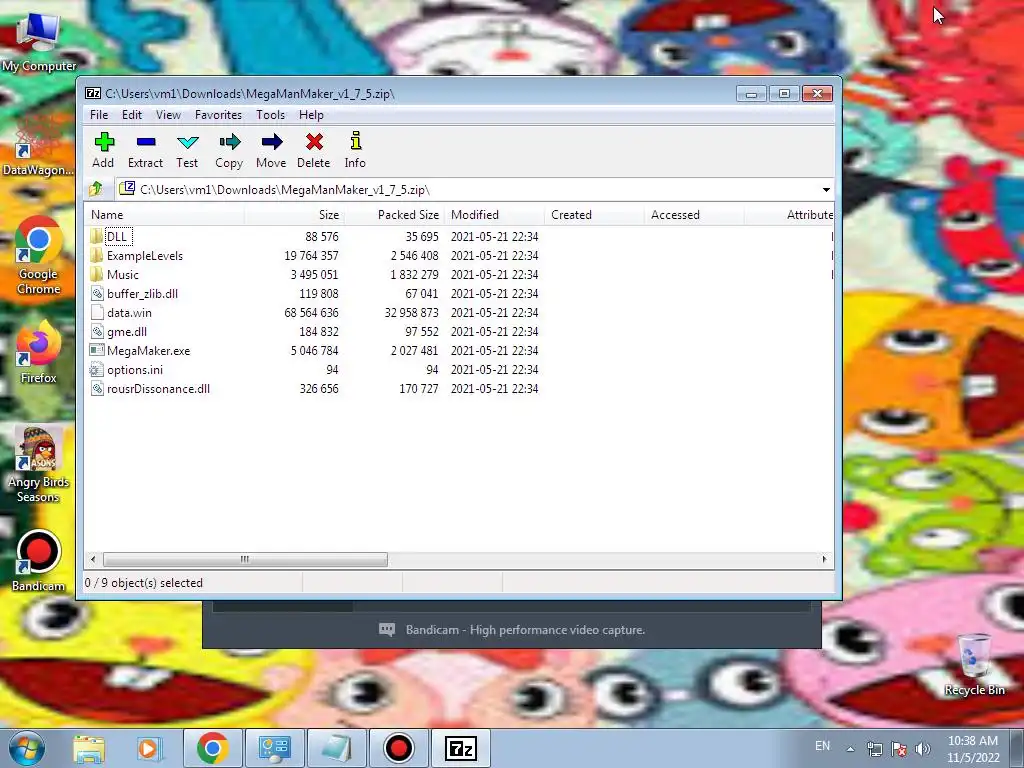Click the Copy toolbar icon

coord(229,142)
